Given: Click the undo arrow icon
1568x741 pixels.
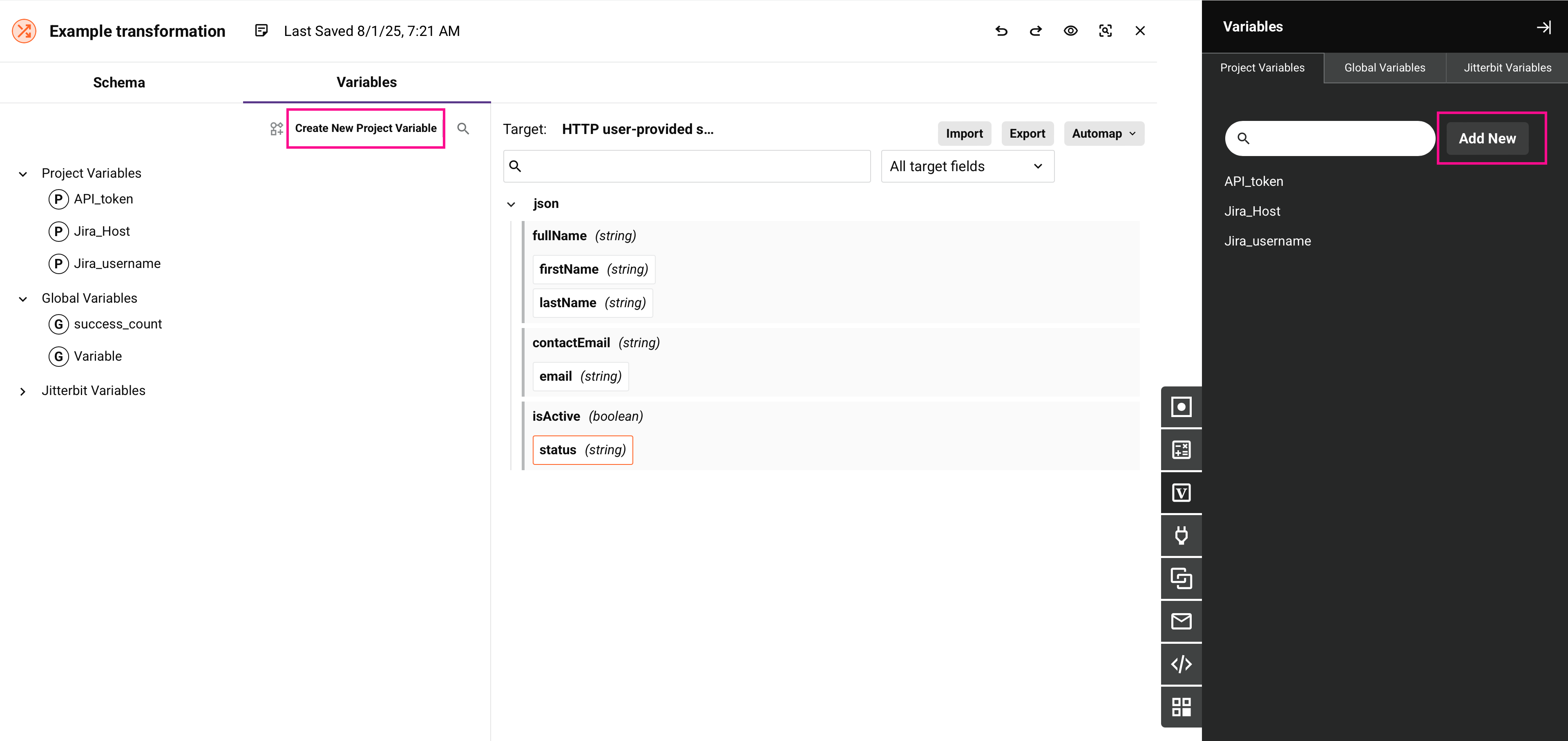Looking at the screenshot, I should 1001,31.
